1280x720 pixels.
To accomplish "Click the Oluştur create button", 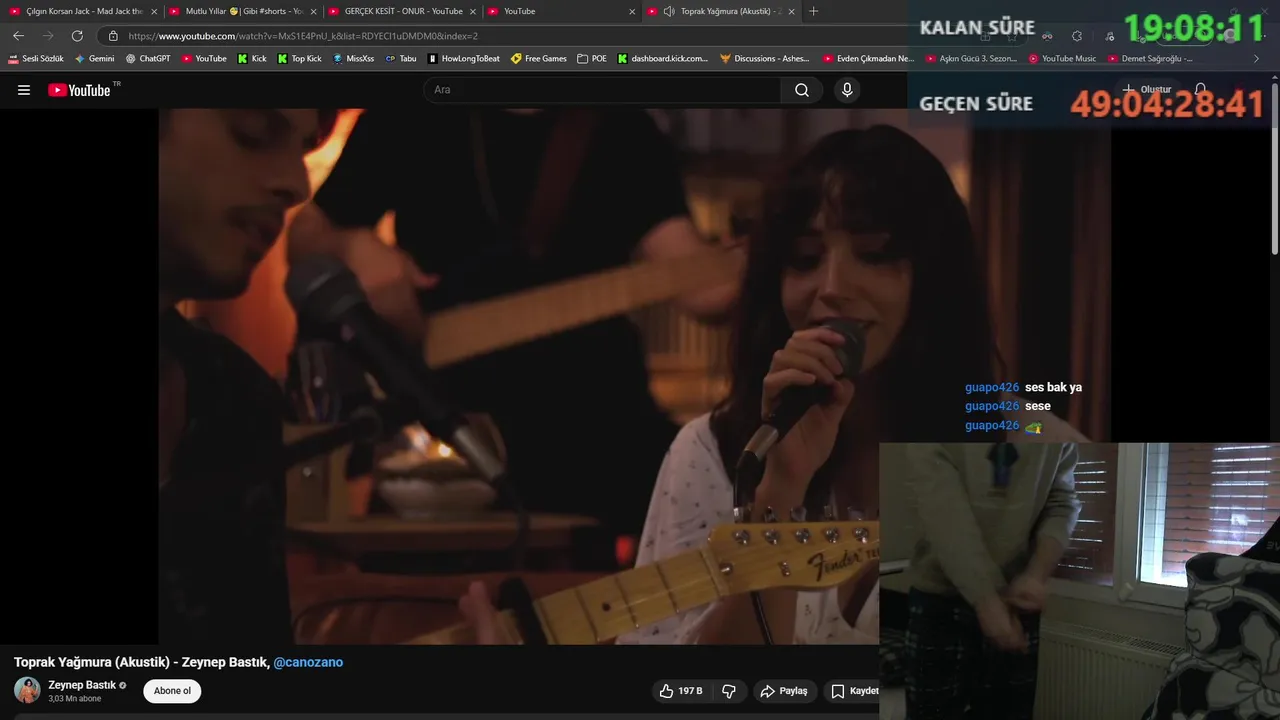I will (1146, 90).
